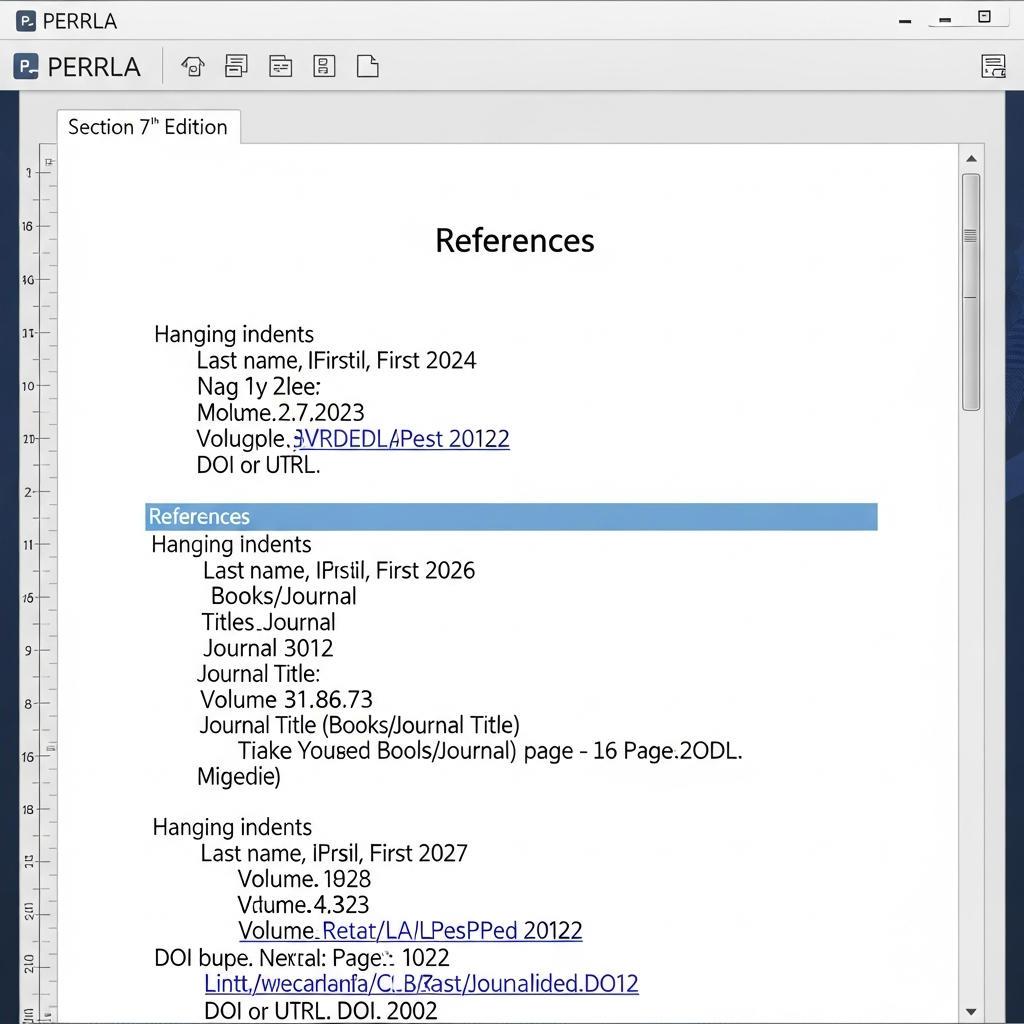The image size is (1024, 1024).
Task: Select the Section 7th Edition tab
Action: [148, 127]
